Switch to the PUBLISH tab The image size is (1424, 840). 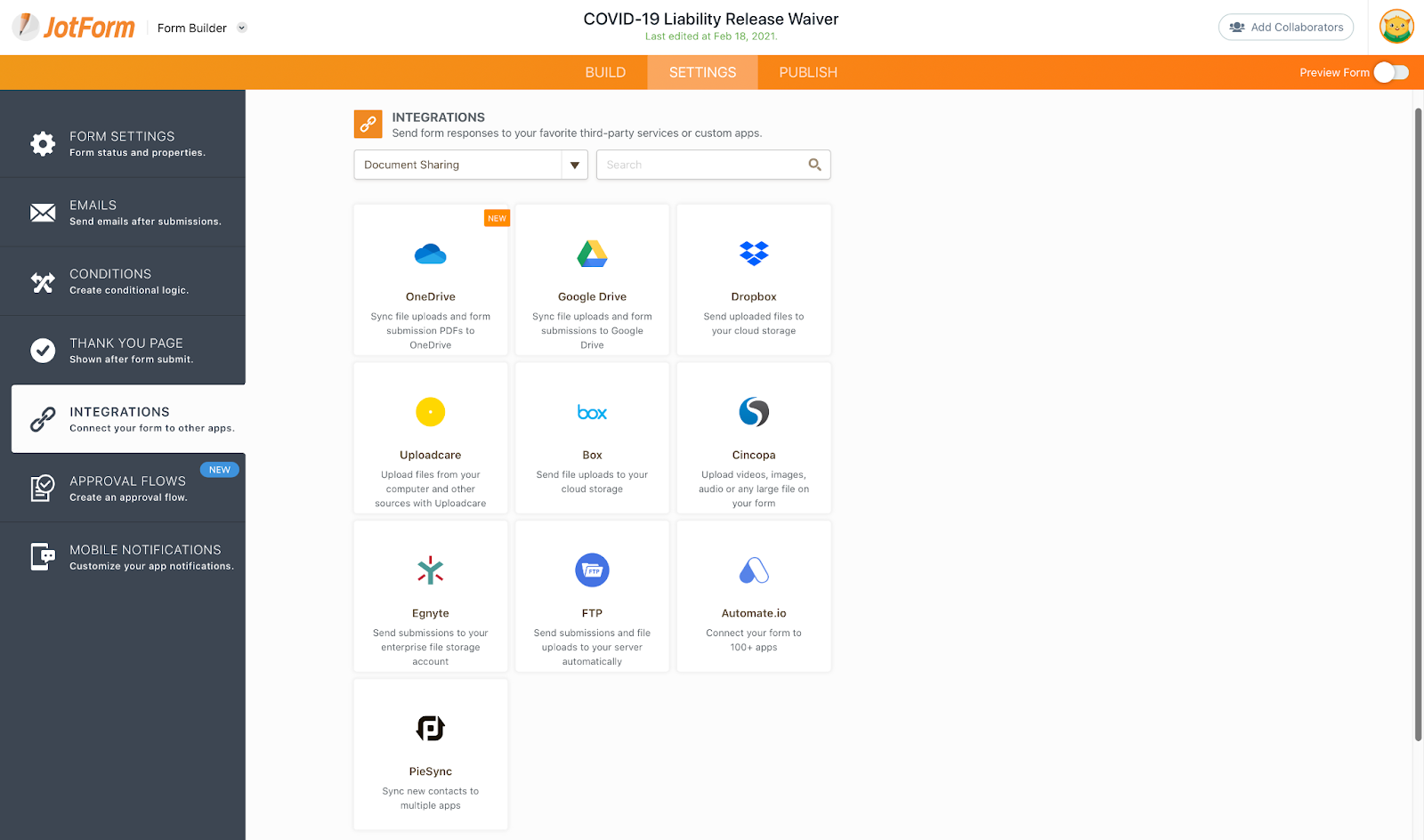click(x=808, y=72)
